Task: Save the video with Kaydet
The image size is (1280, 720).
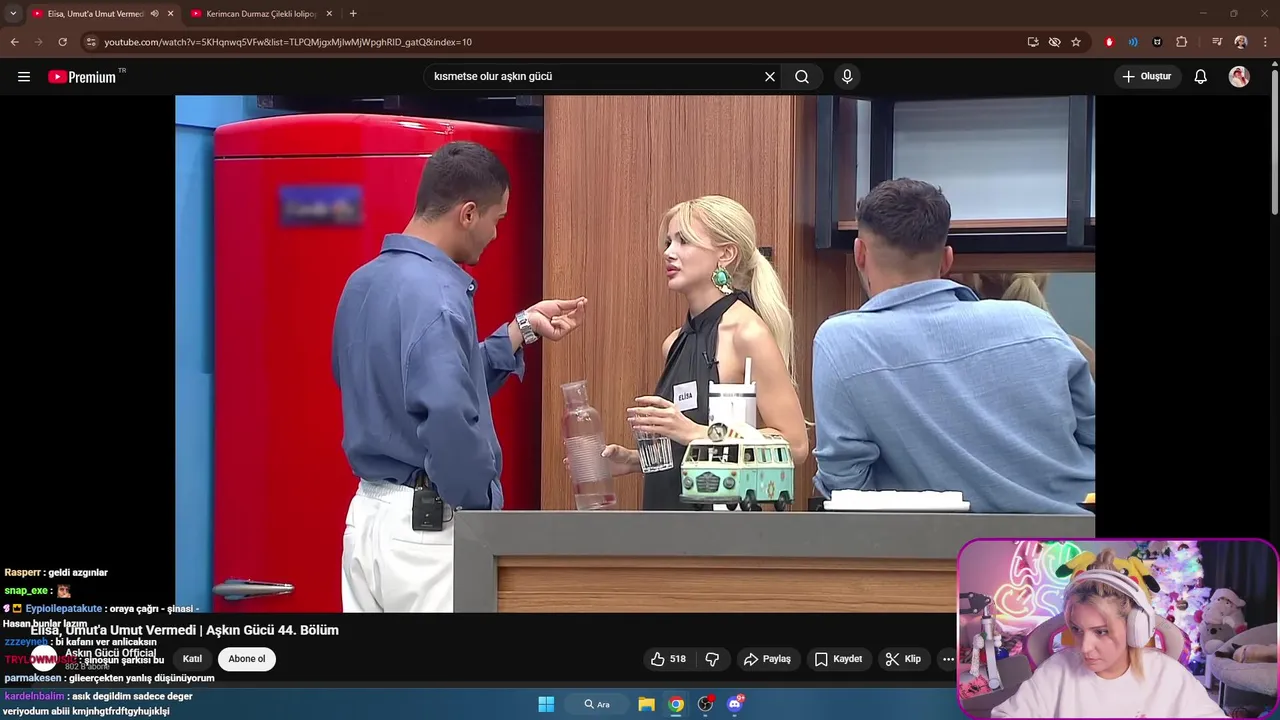Action: pos(838,659)
